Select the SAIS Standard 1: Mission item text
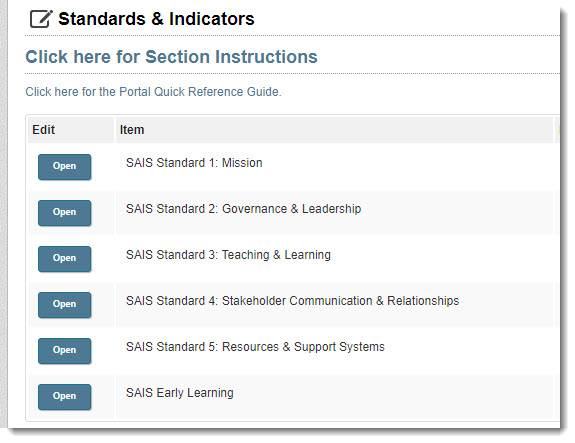The image size is (575, 443). (x=194, y=163)
